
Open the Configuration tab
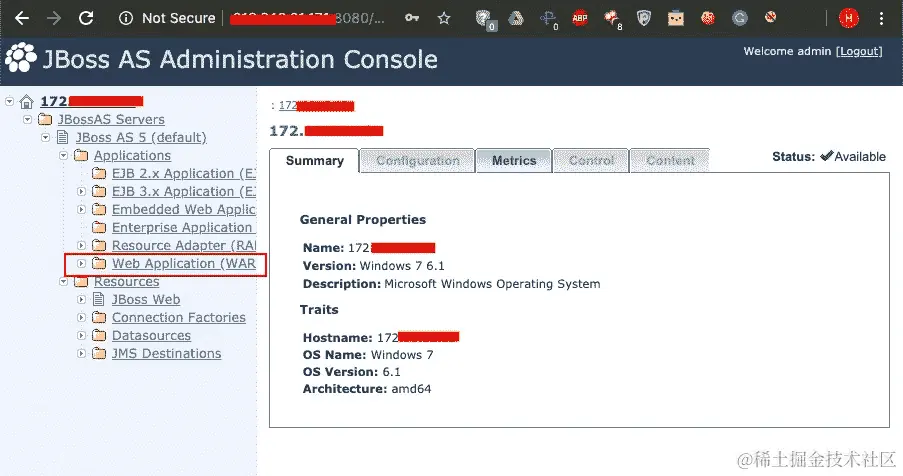(x=418, y=161)
